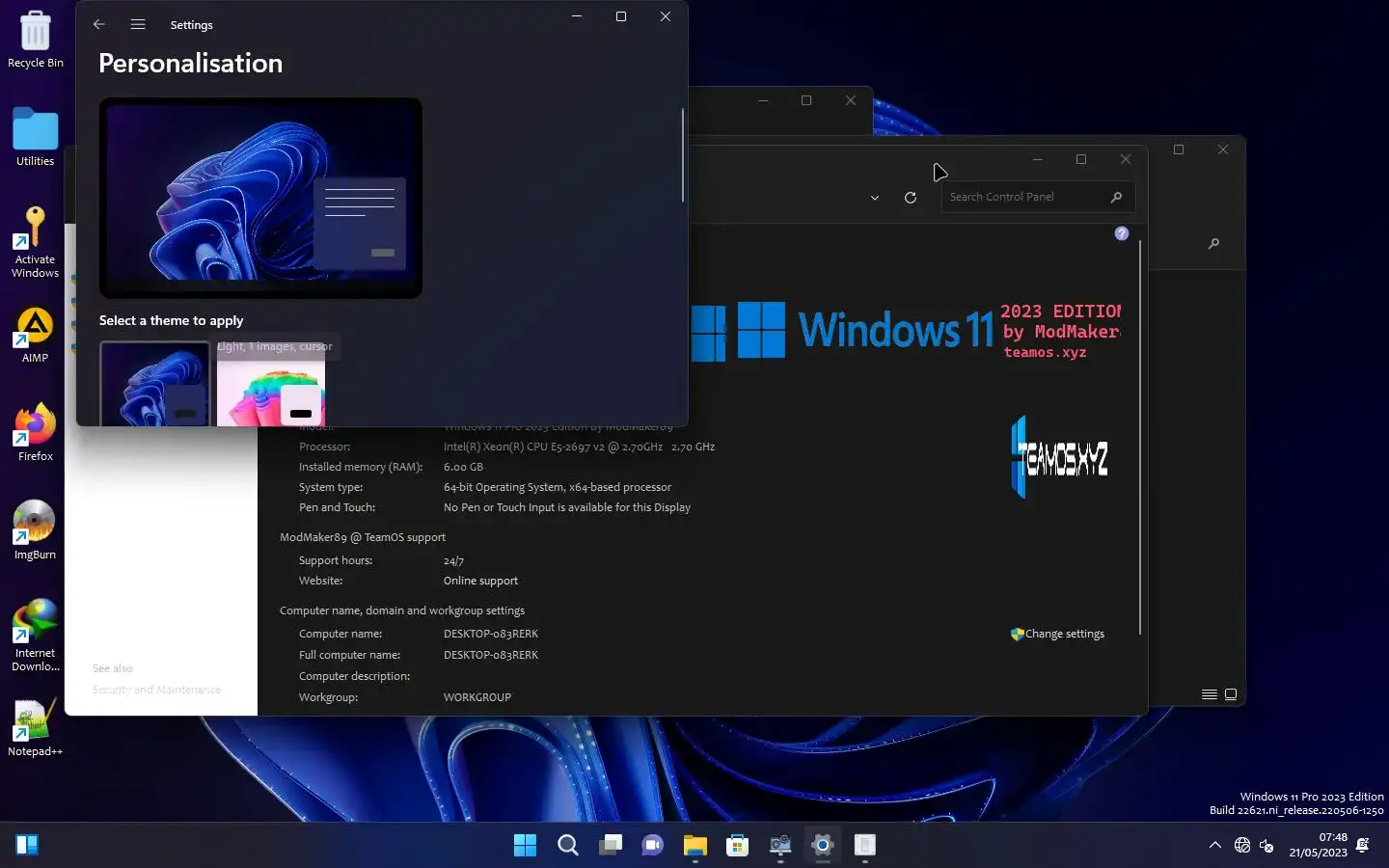Click the magnifier in Search Control Panel box
Image resolution: width=1389 pixels, height=868 pixels.
point(1116,197)
